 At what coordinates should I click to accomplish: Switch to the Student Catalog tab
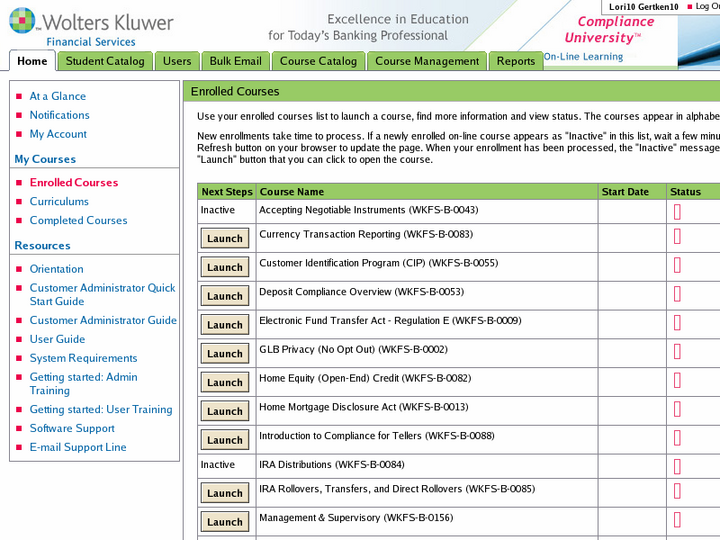click(105, 61)
